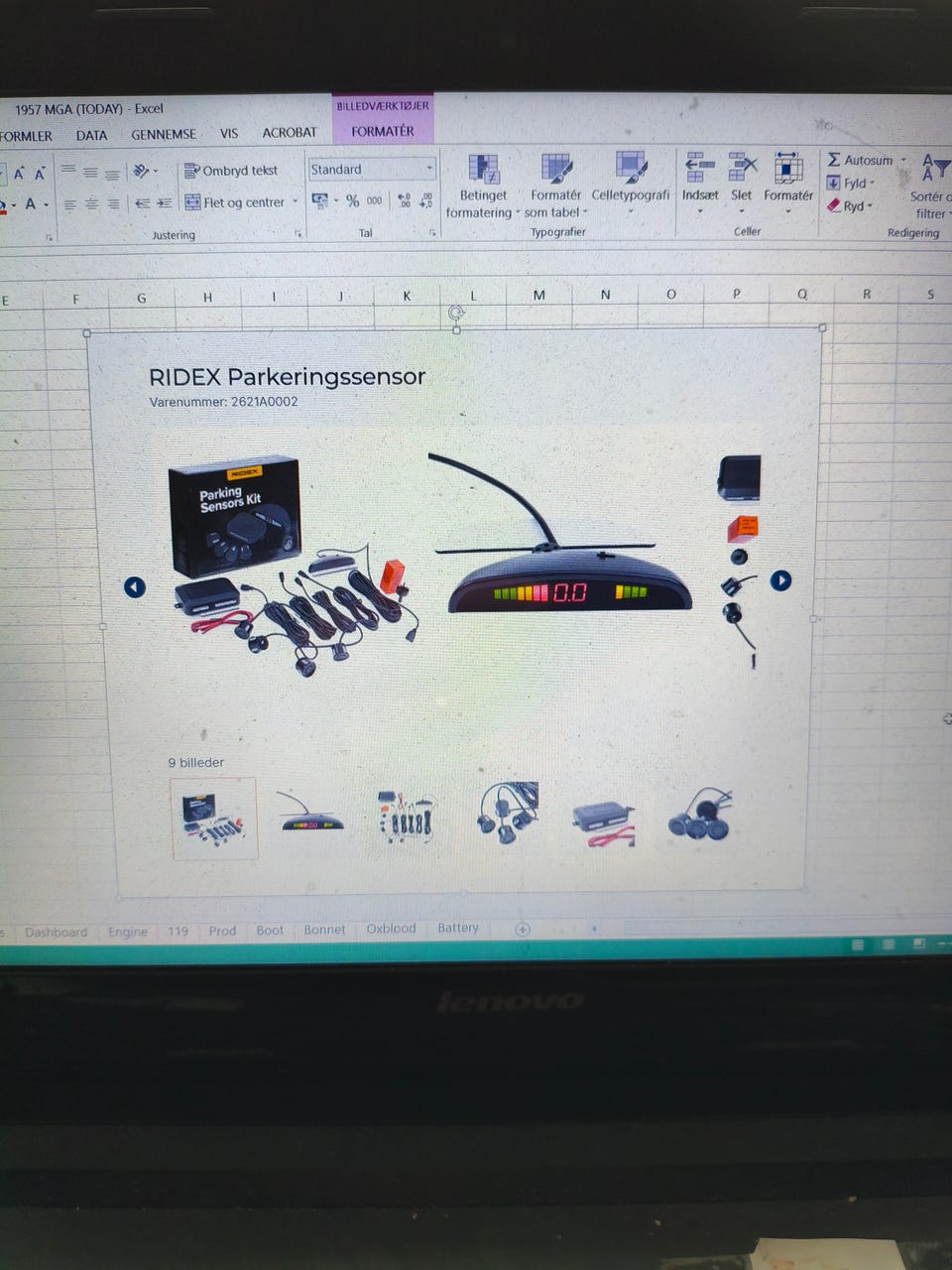Click the Autosum button
This screenshot has height=1270, width=952.
click(860, 160)
